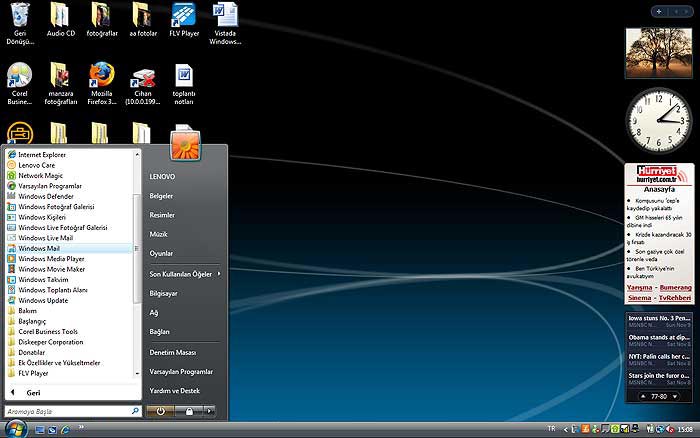Click Show Desktop quick launch icon
The height and width of the screenshot is (438, 700).
(x=40, y=430)
